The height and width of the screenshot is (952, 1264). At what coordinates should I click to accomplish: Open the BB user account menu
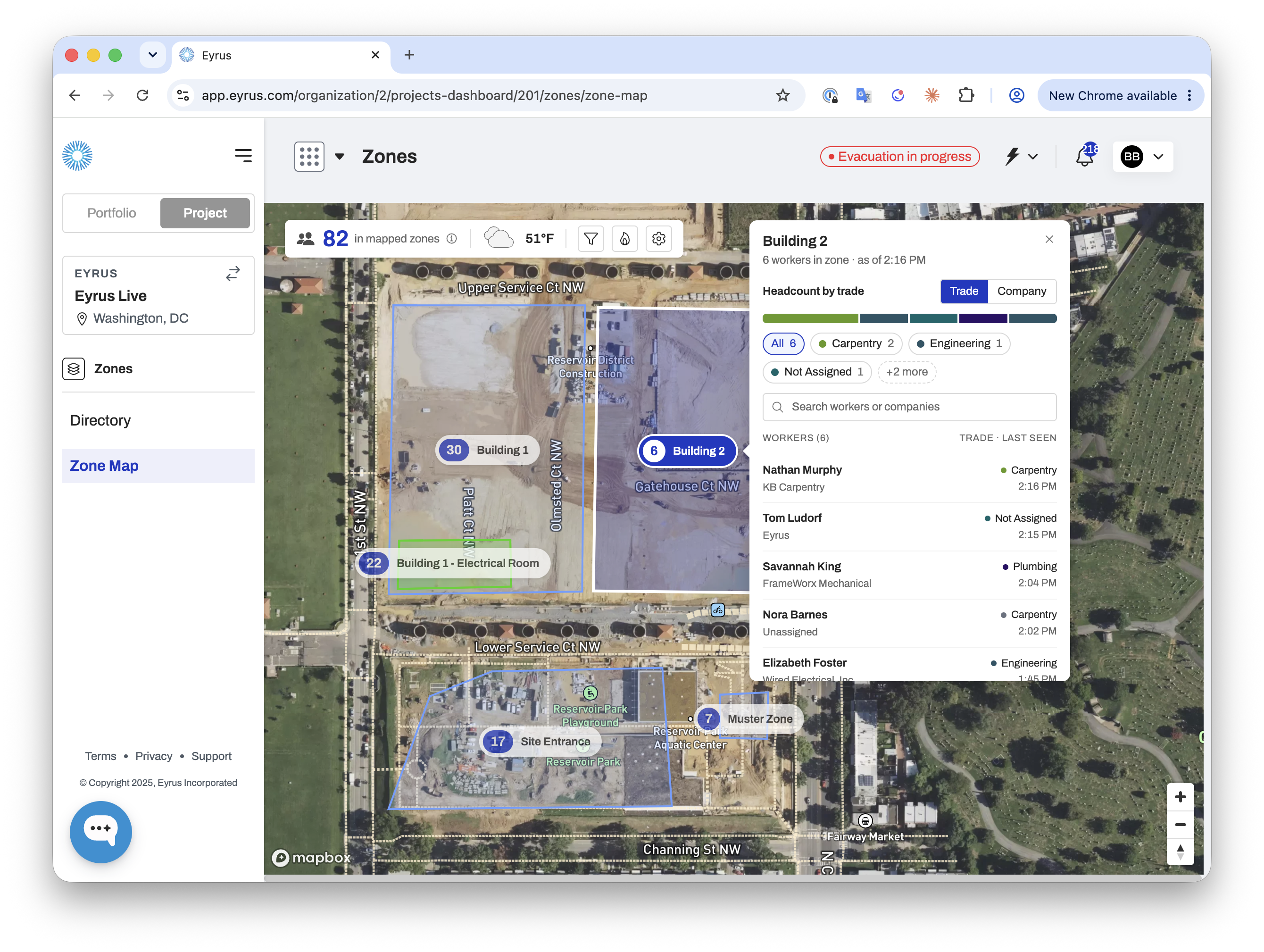click(x=1143, y=157)
